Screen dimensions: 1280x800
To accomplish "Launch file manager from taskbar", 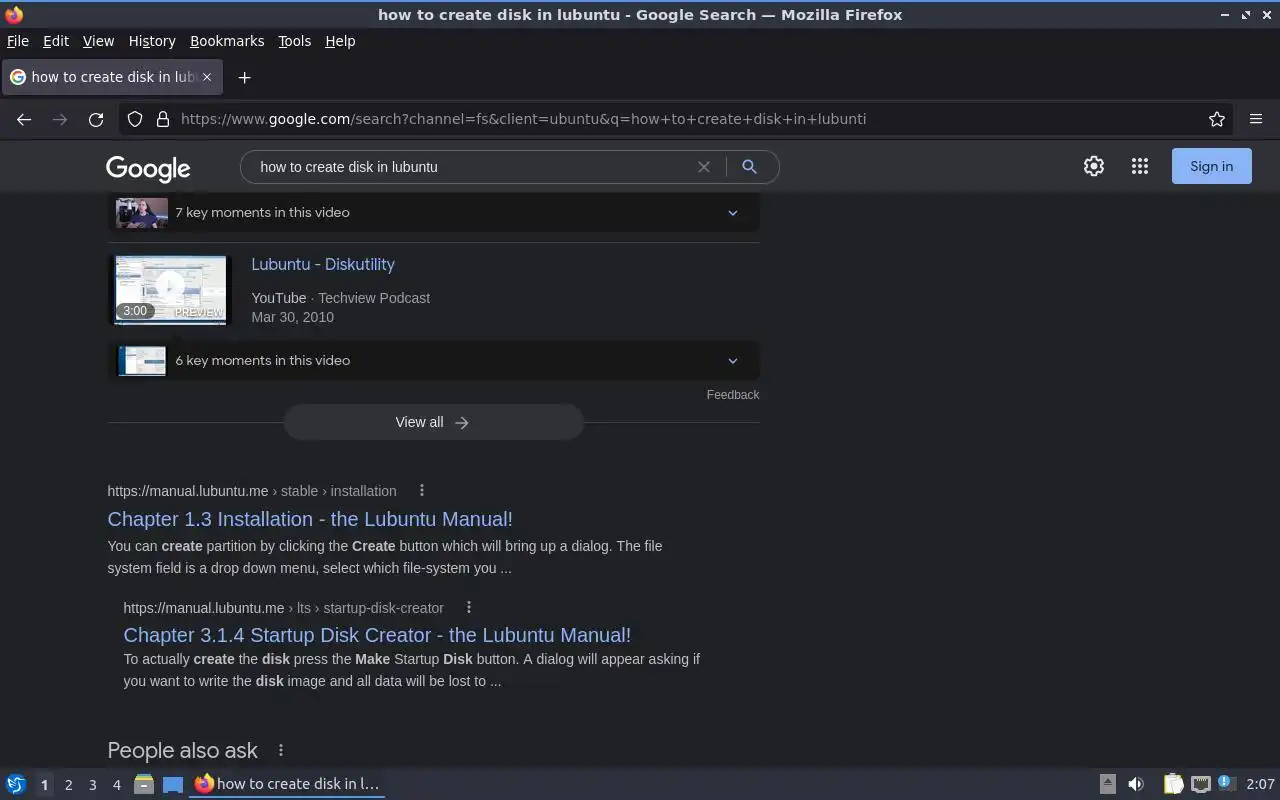I will click(144, 784).
